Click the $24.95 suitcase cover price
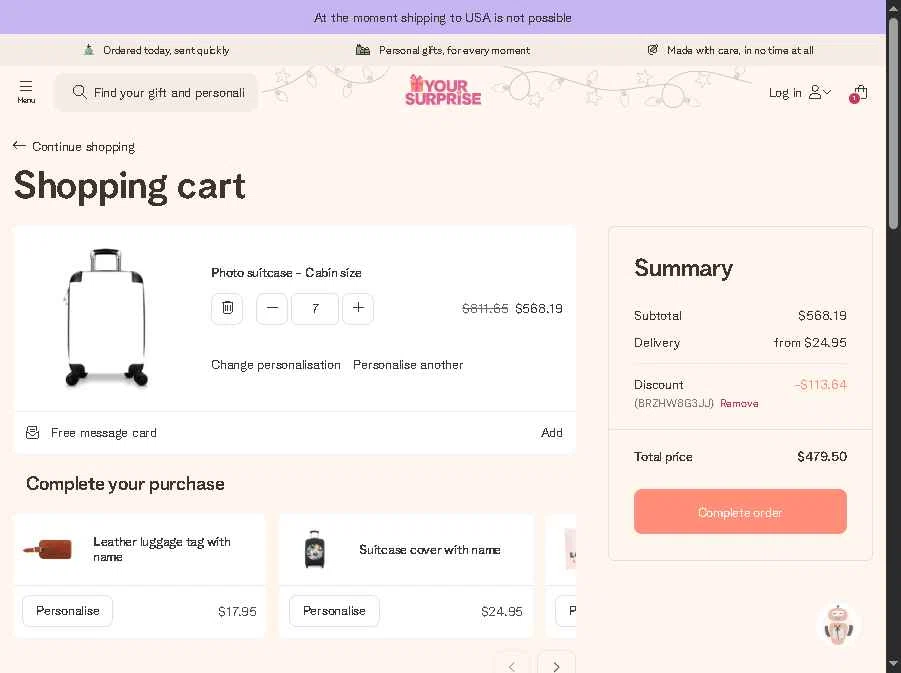 point(502,612)
